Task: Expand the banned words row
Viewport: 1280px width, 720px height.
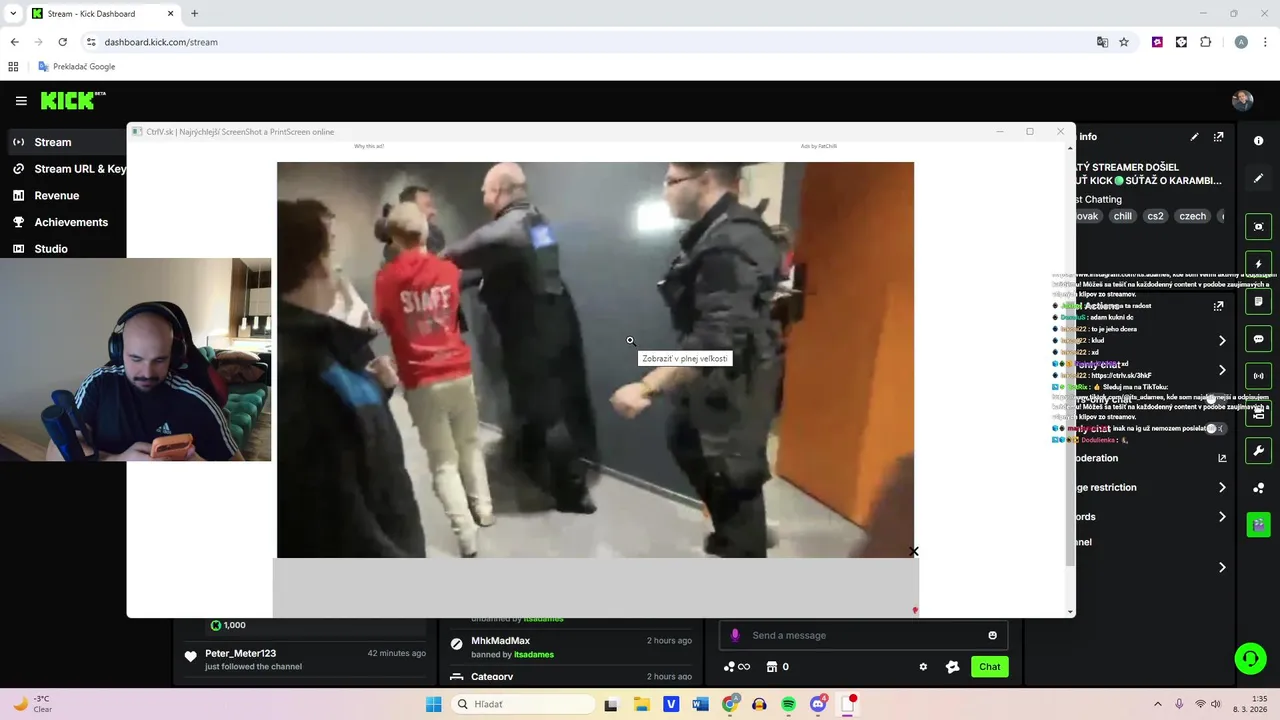Action: (x=1222, y=517)
